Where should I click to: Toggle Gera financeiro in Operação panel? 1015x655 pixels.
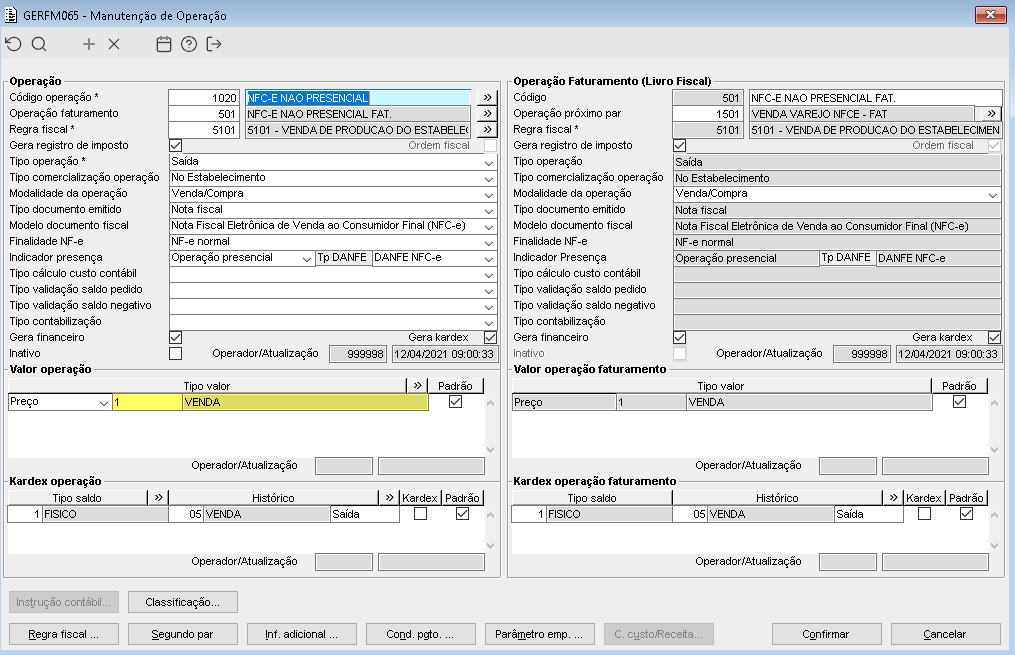coord(175,337)
